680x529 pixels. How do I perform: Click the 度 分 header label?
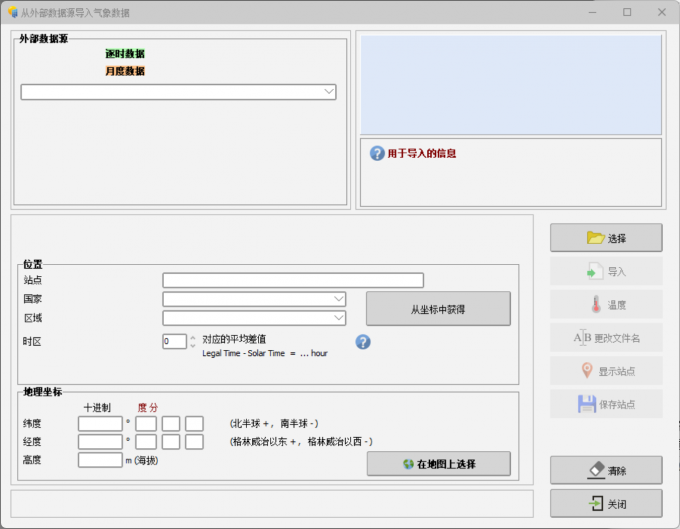[x=147, y=408]
